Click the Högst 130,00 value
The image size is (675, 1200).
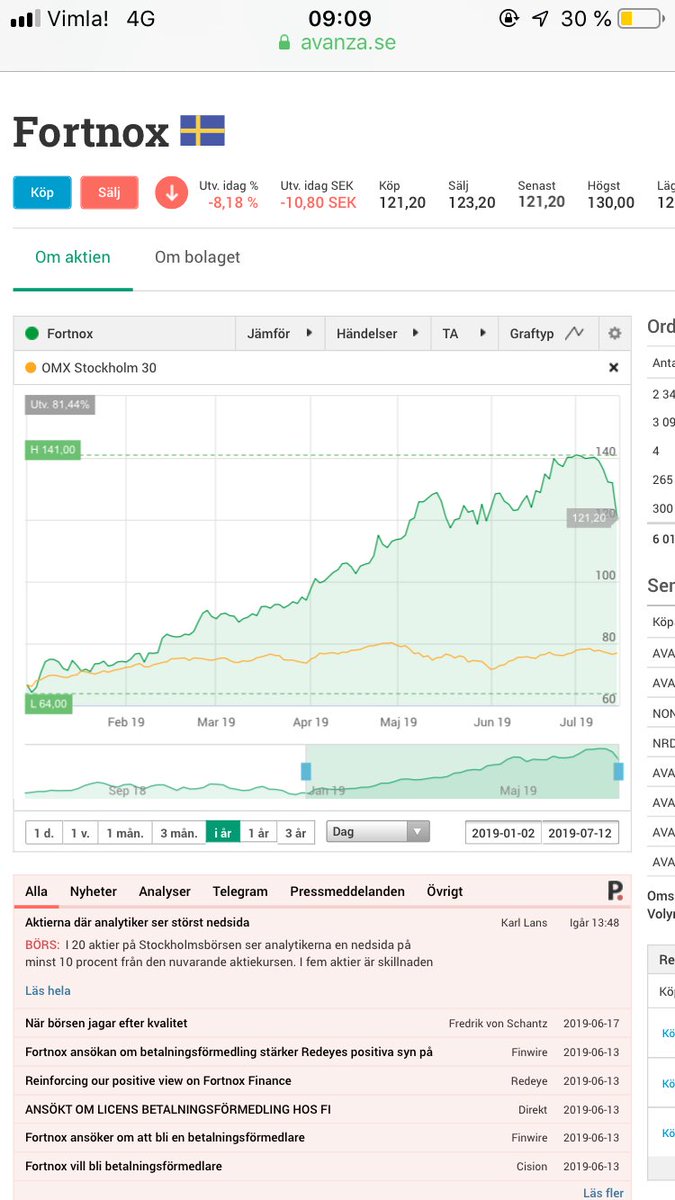[611, 202]
